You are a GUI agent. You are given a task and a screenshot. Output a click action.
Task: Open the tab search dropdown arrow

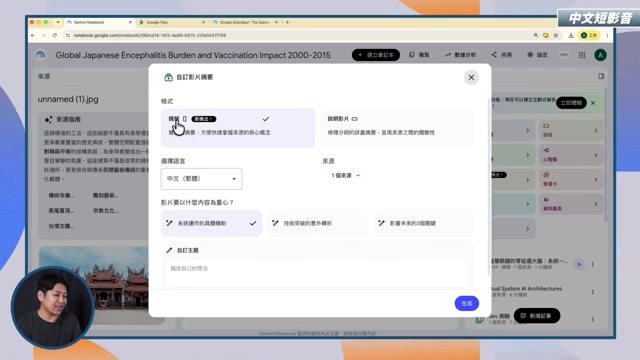coord(58,22)
